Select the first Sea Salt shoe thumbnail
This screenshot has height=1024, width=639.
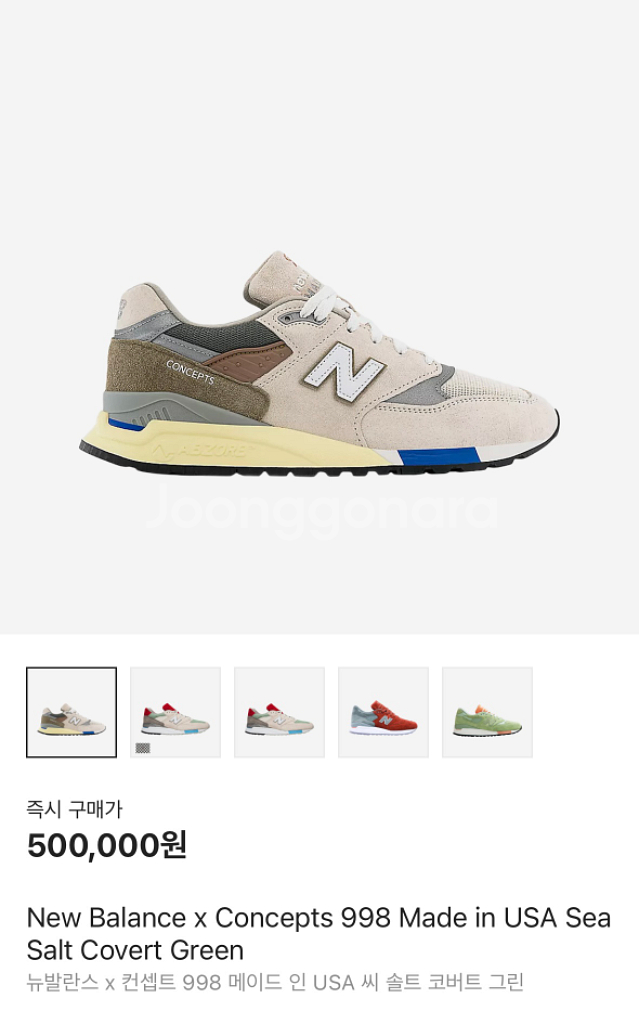coord(71,712)
